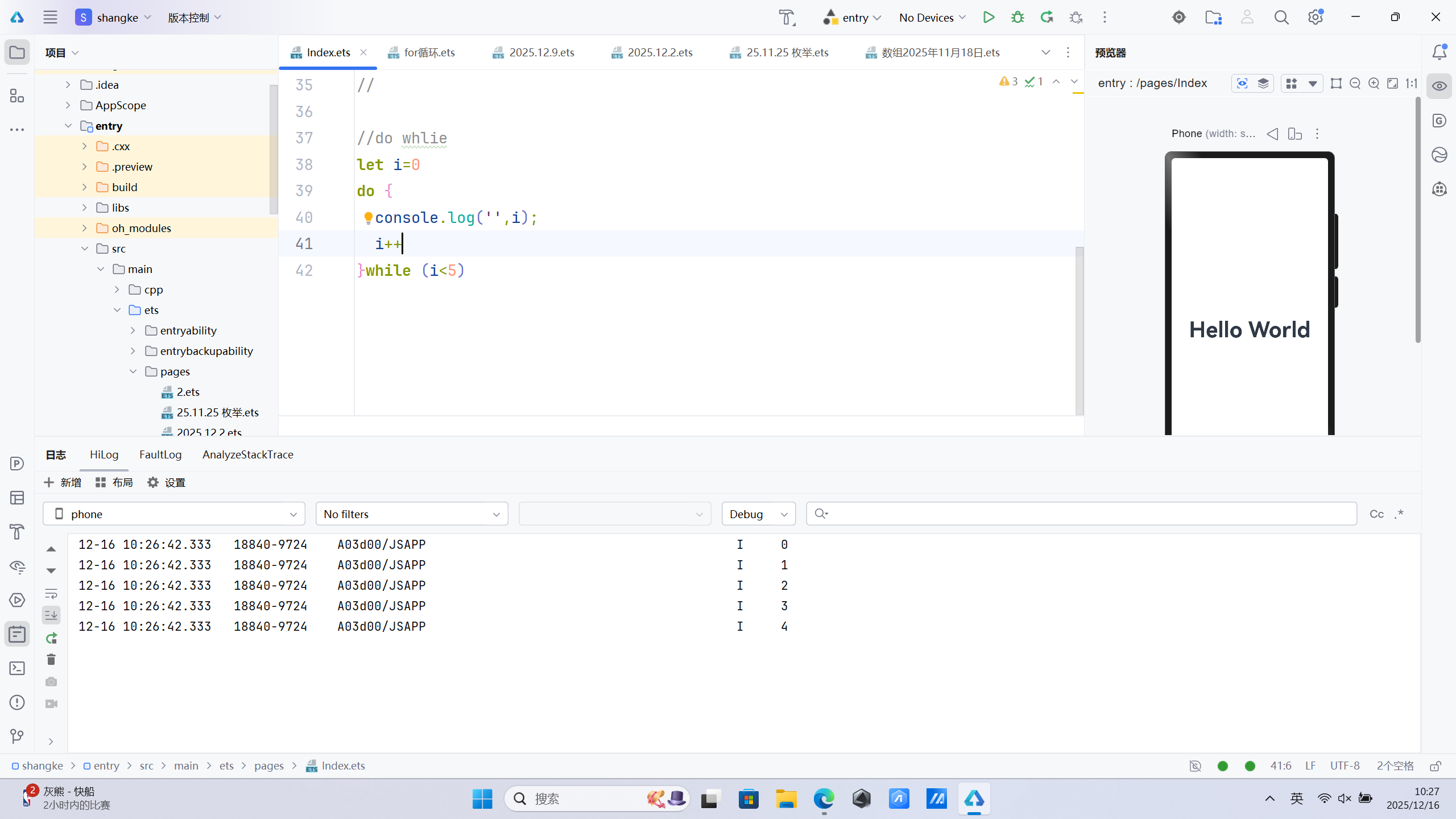
Task: Toggle match case Cc in log search
Action: (1376, 514)
